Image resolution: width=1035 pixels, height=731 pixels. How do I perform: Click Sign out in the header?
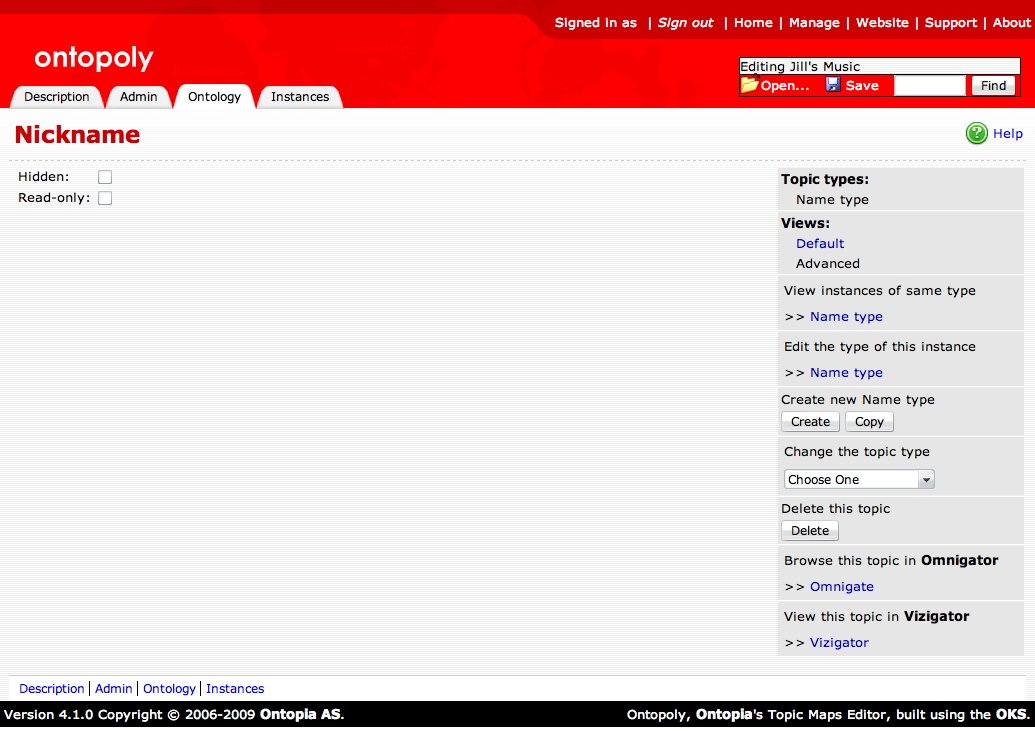[685, 23]
